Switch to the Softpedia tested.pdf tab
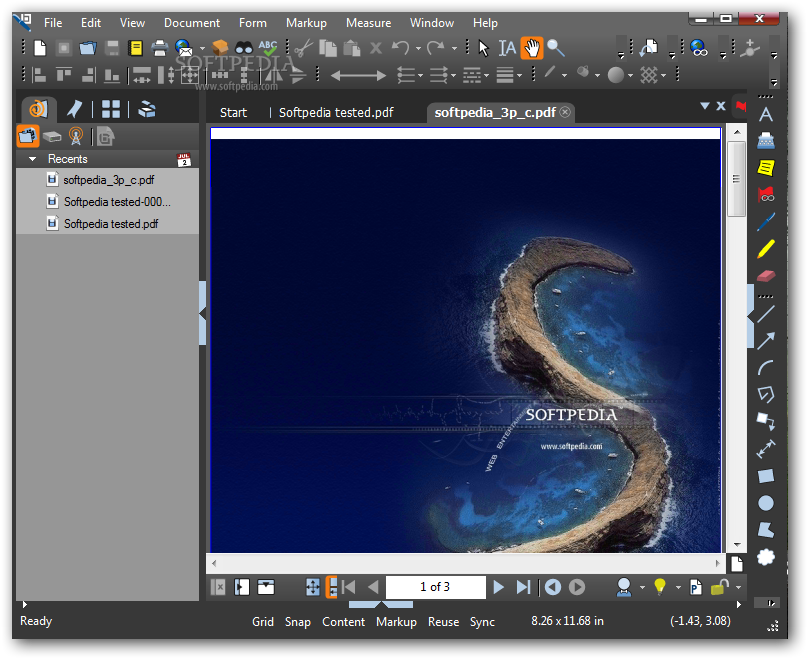Viewport: 808px width, 659px height. click(x=336, y=112)
